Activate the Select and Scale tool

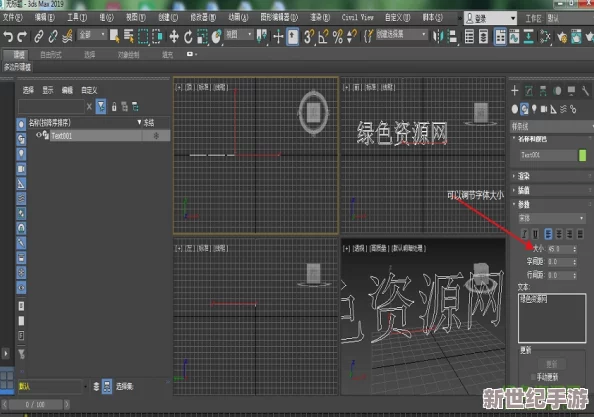[202, 37]
